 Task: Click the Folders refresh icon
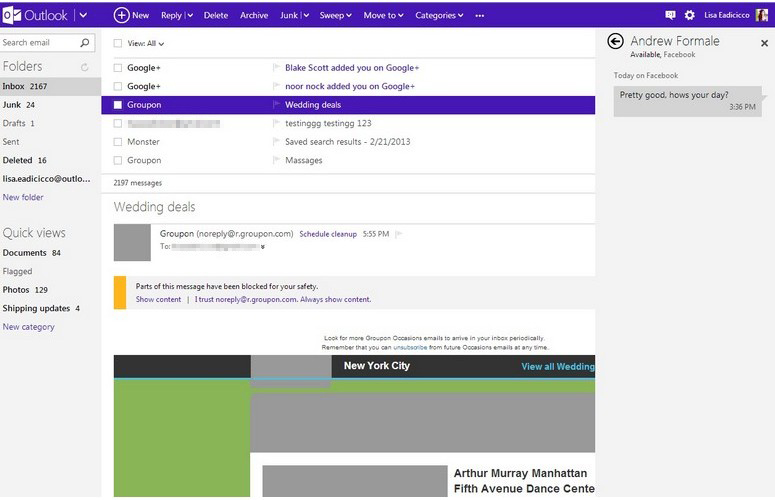[85, 67]
